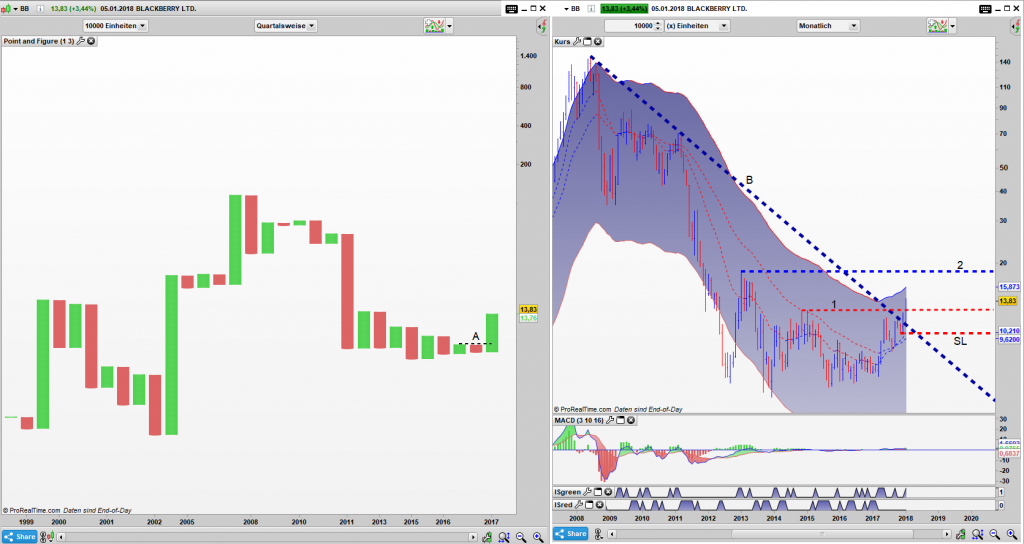This screenshot has height=544, width=1024.
Task: Open the on-screen keyboard icon in right window
Action: pos(985,8)
